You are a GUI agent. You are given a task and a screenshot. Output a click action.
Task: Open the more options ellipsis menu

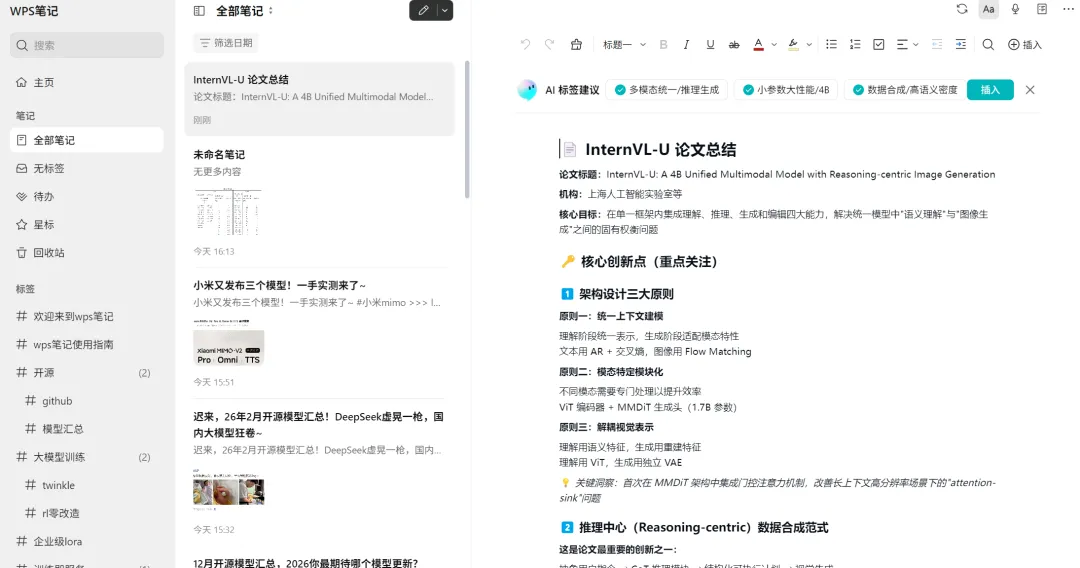click(x=1068, y=9)
